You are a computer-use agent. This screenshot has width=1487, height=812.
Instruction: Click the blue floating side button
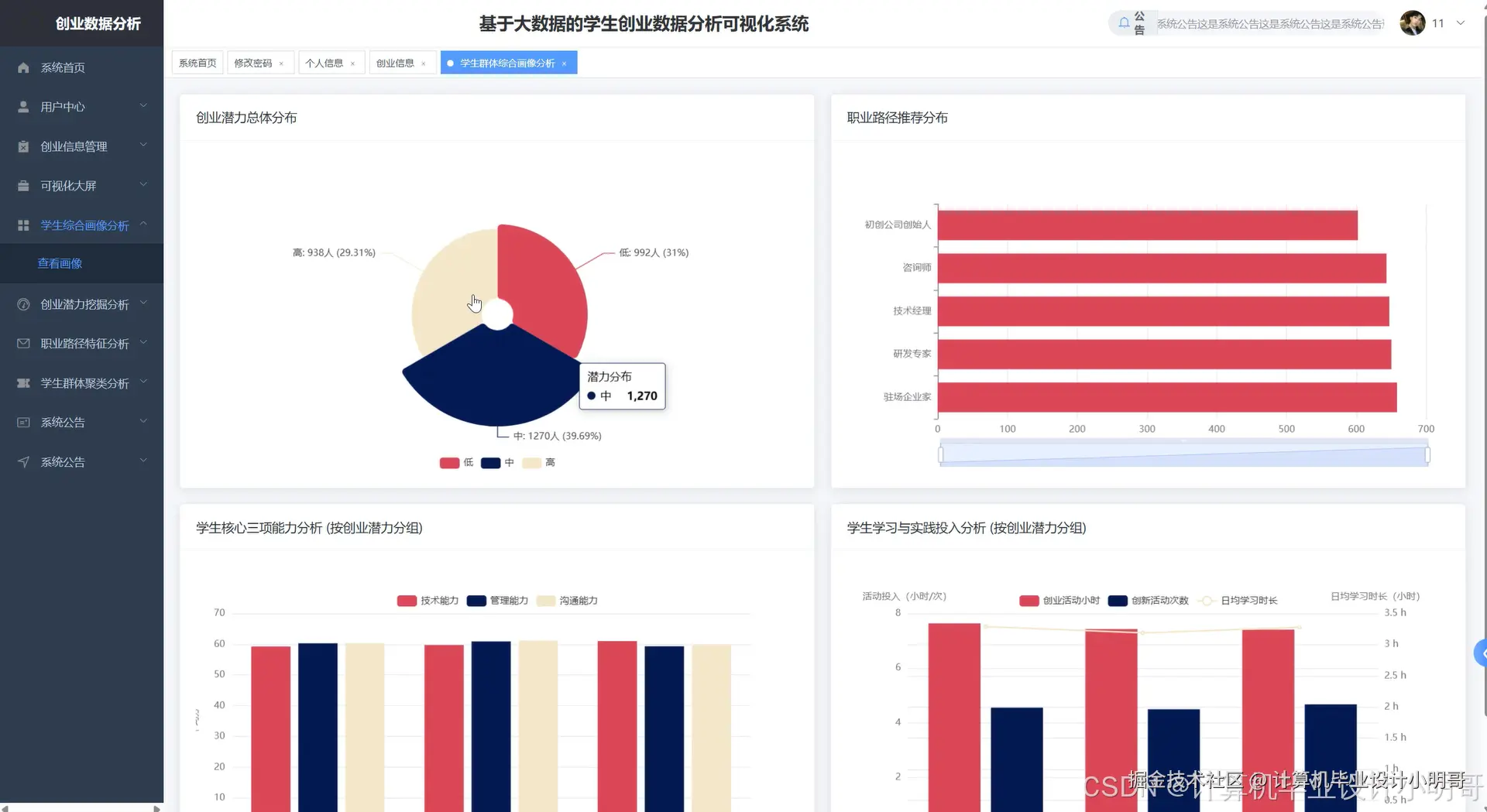click(1481, 653)
